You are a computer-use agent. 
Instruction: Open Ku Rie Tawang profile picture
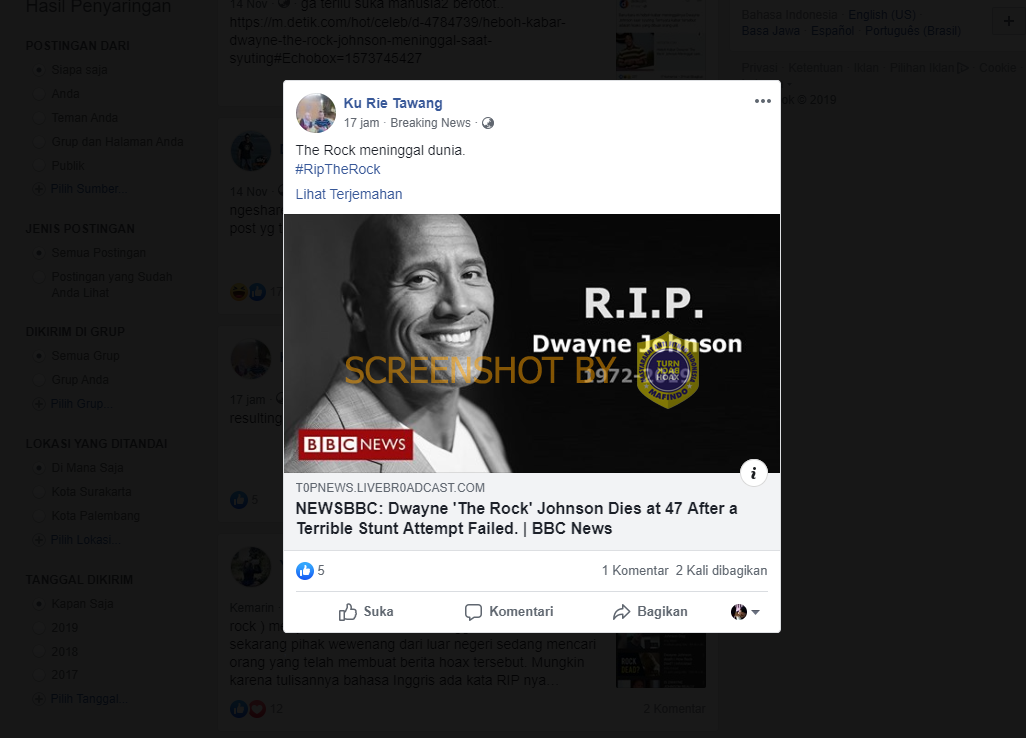coord(315,113)
